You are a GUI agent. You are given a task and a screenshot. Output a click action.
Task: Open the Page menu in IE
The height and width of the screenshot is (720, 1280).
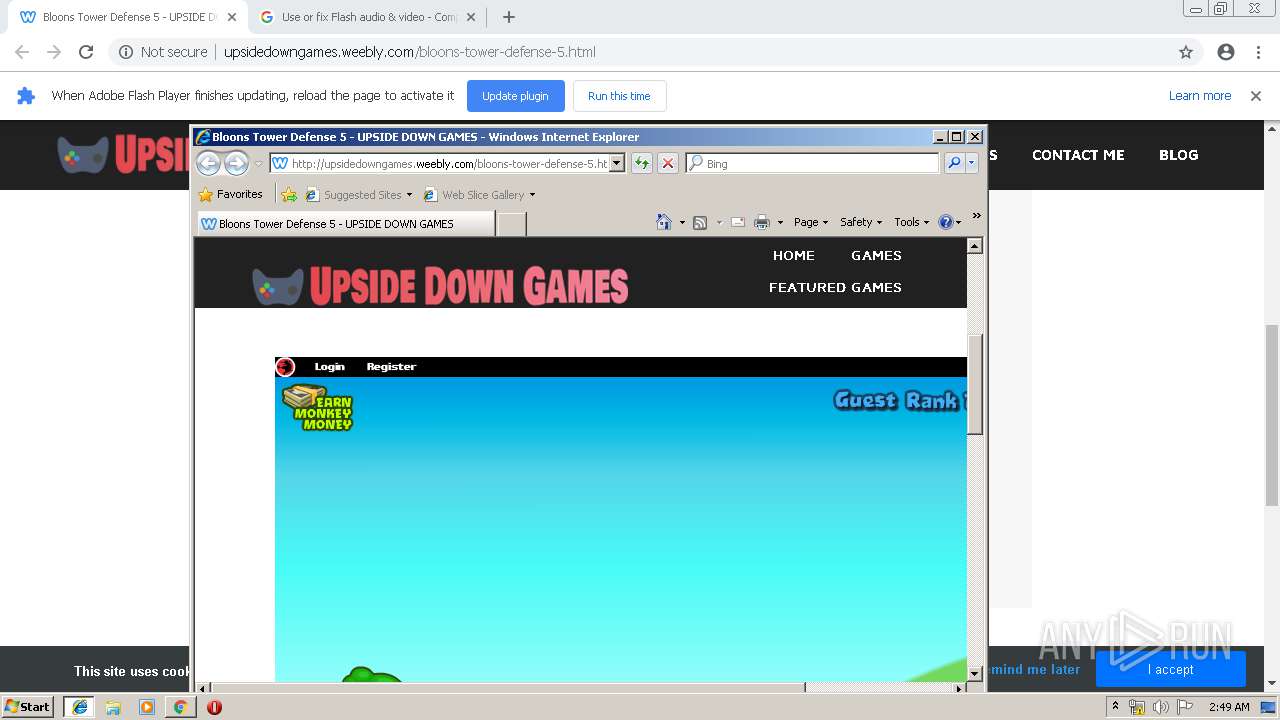point(810,222)
